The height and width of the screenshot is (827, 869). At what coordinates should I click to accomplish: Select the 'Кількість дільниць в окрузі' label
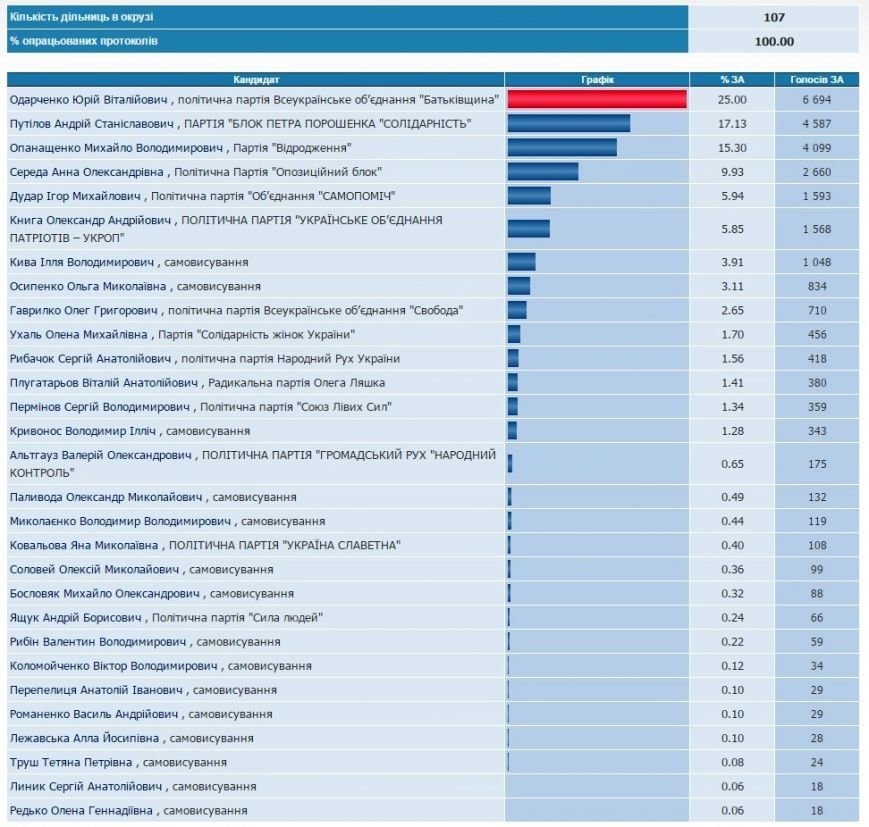pos(81,17)
